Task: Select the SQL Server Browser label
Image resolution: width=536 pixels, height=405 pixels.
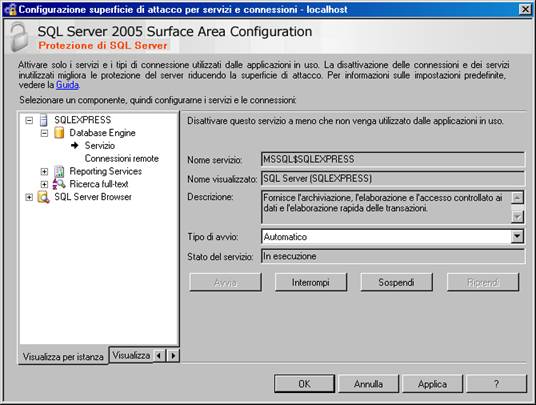Action: click(x=93, y=197)
